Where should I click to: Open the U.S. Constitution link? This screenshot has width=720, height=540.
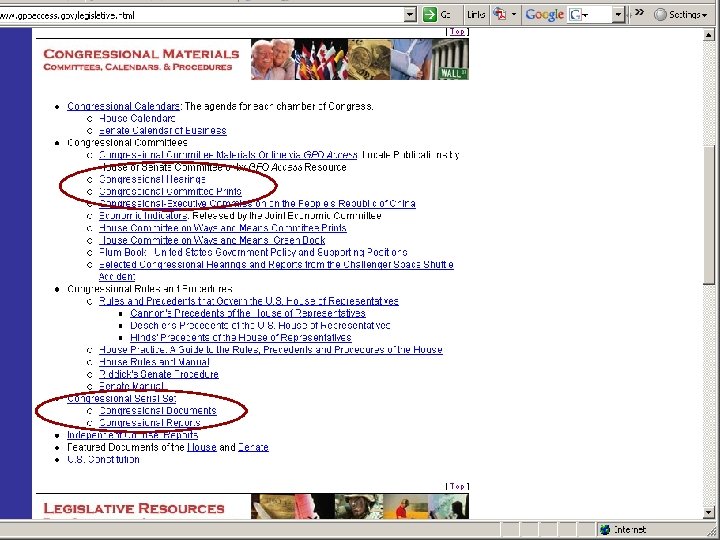pos(103,460)
